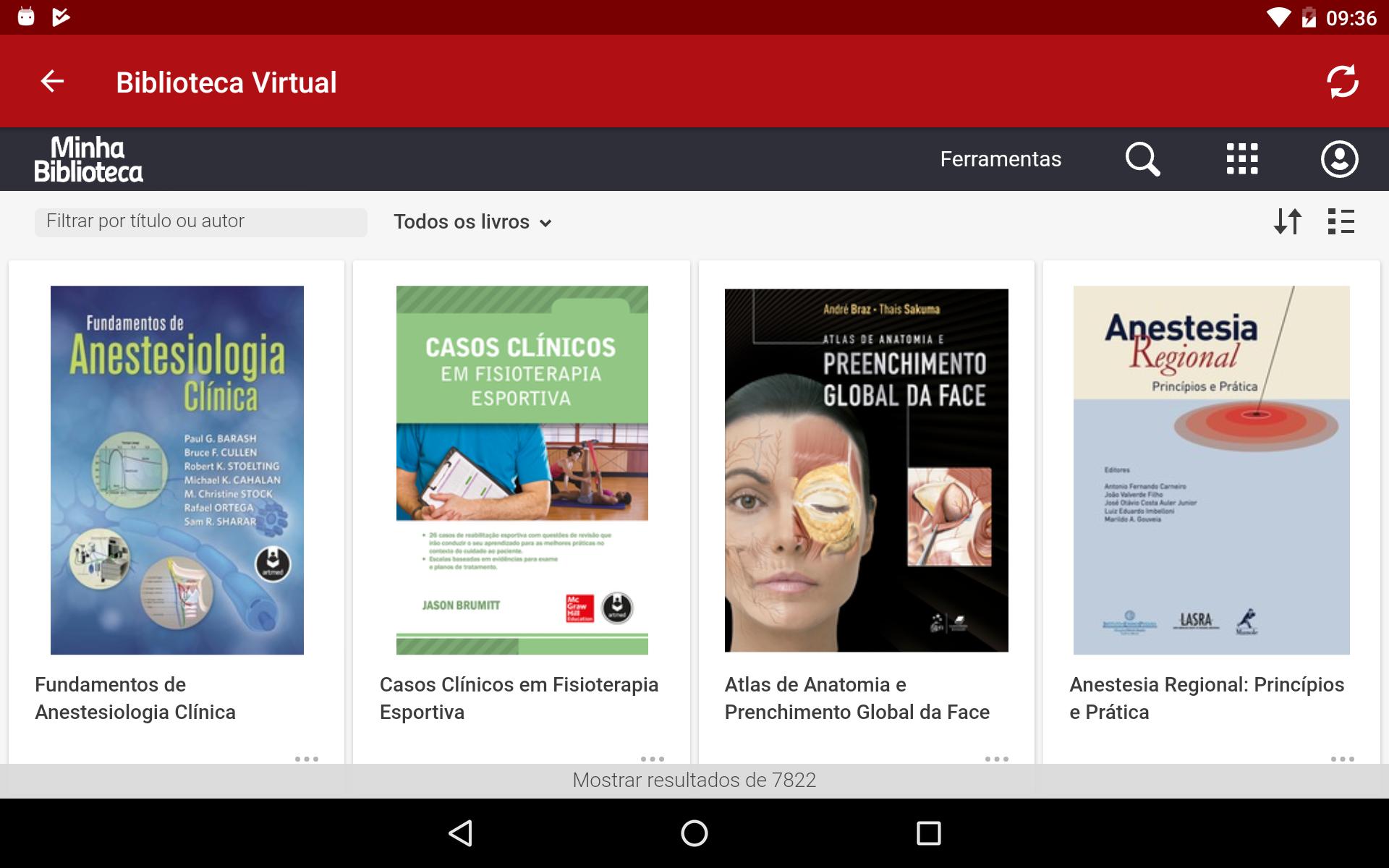The image size is (1389, 868).
Task: Tap the Android home navigation button
Action: (694, 833)
